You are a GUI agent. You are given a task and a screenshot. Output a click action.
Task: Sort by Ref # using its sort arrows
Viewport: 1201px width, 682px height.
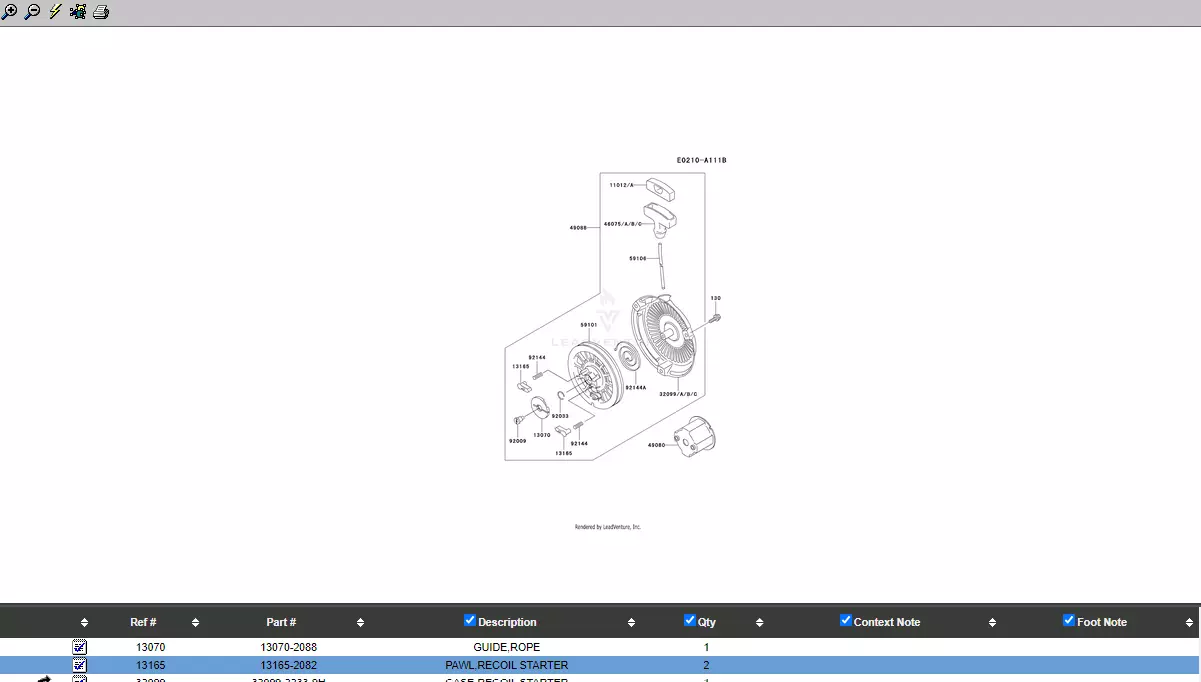pos(195,622)
